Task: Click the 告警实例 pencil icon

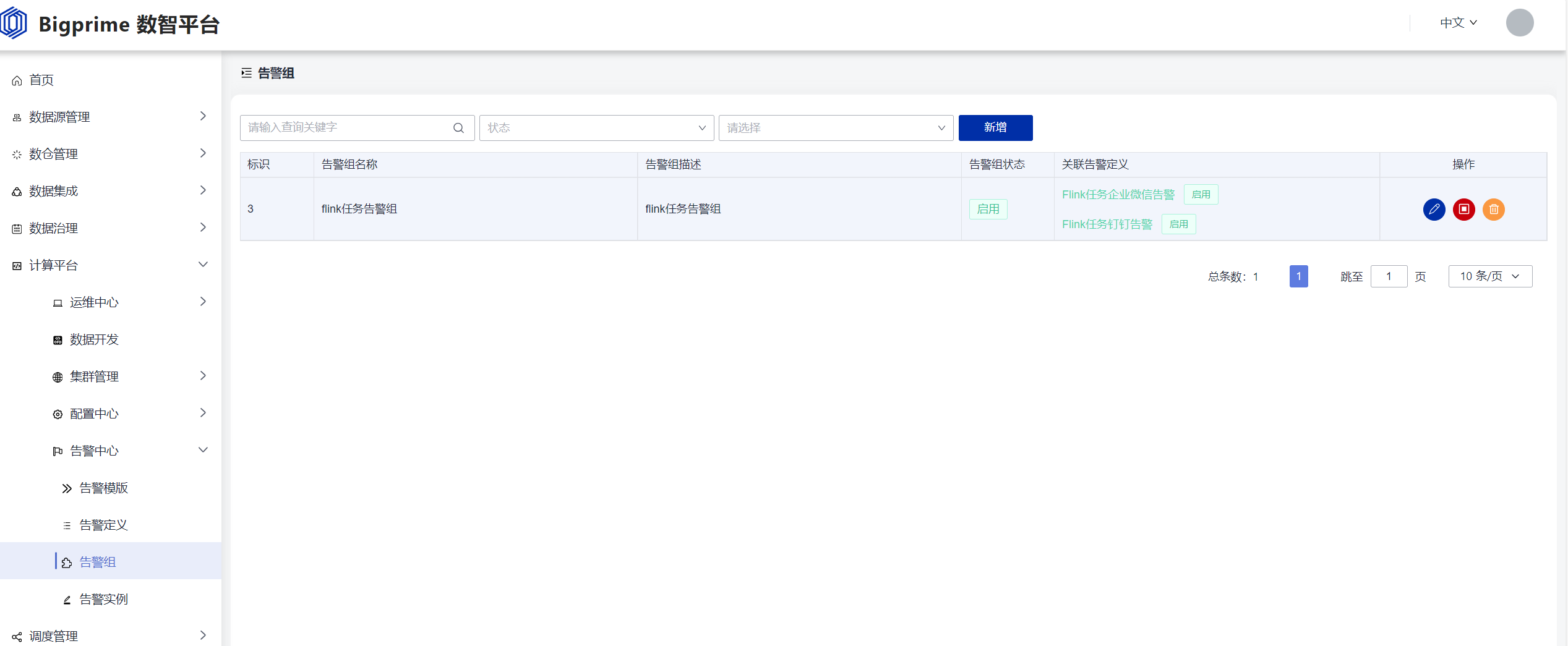Action: [67, 600]
